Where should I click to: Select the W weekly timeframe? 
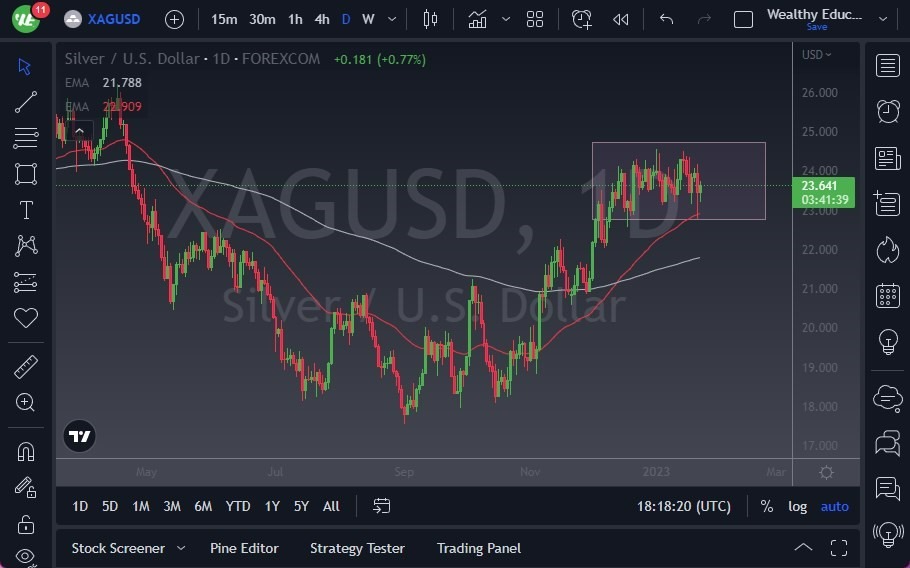click(x=368, y=19)
